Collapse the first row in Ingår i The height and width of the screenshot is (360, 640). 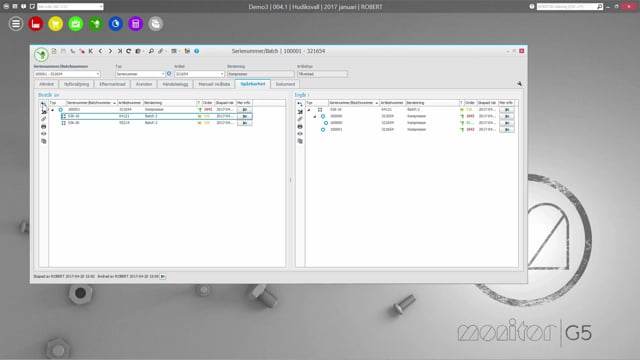pyautogui.click(x=309, y=110)
